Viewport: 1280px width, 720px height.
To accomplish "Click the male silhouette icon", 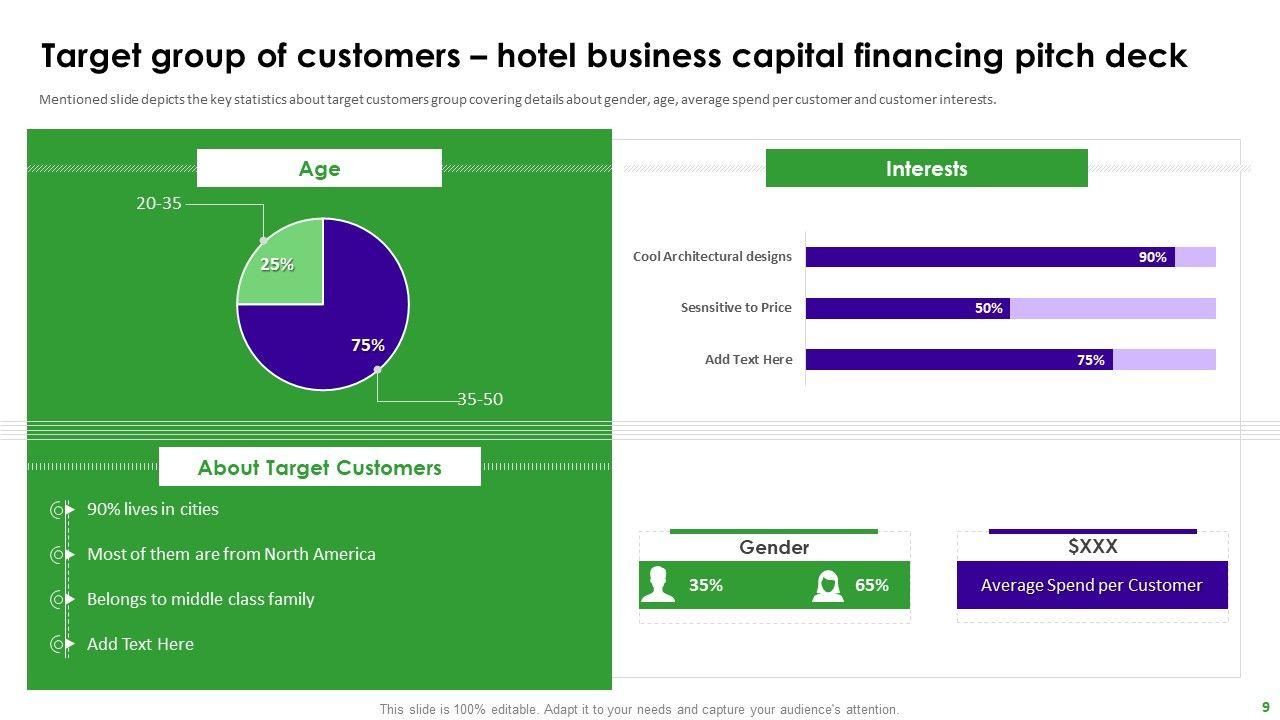I will pos(657,585).
